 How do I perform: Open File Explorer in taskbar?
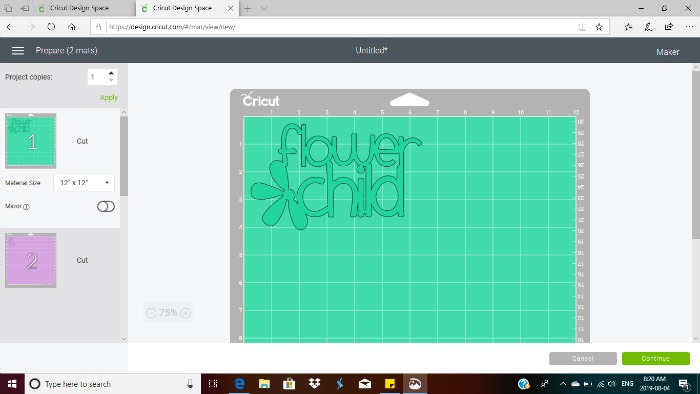(264, 383)
